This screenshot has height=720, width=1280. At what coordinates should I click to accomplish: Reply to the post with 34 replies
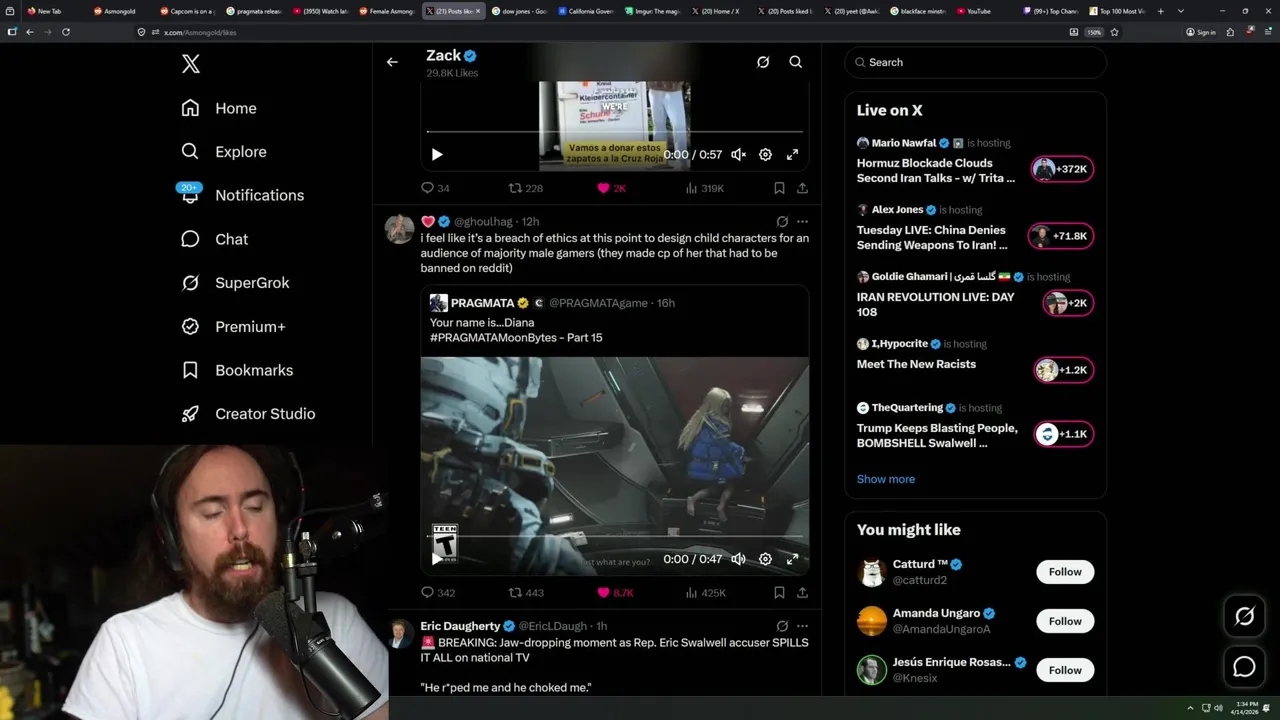pyautogui.click(x=435, y=188)
